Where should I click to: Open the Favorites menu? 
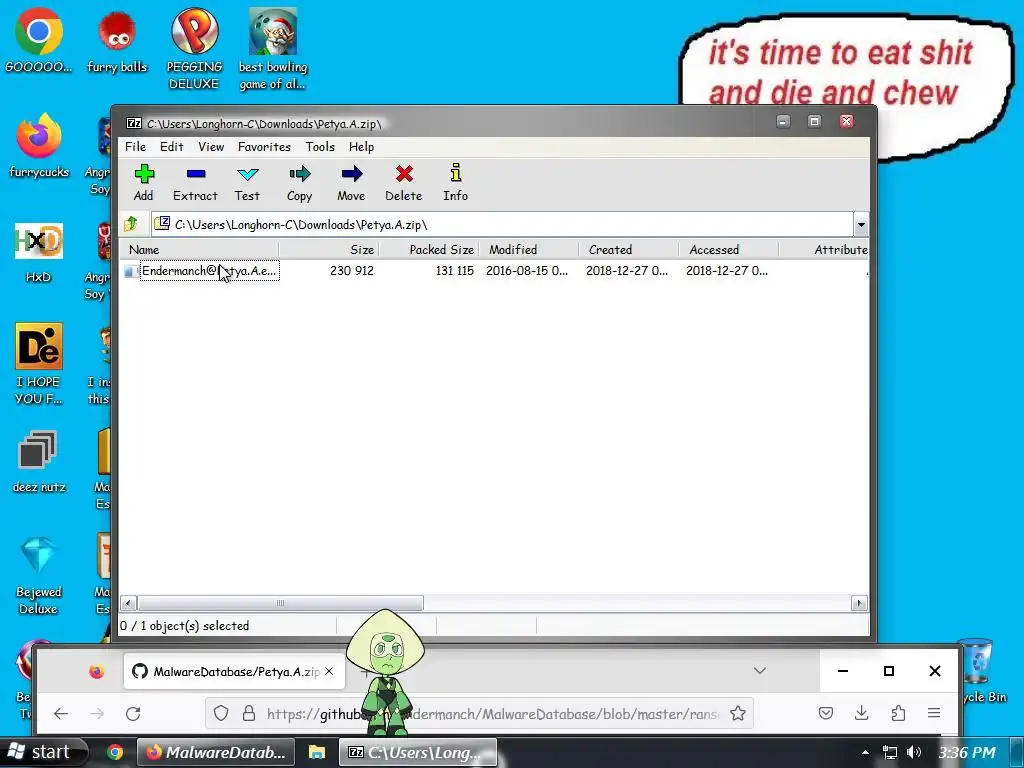264,147
